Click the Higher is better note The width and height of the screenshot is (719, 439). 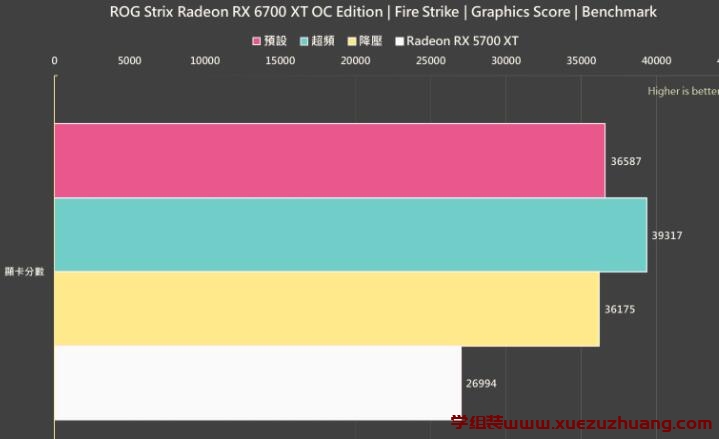pos(683,91)
